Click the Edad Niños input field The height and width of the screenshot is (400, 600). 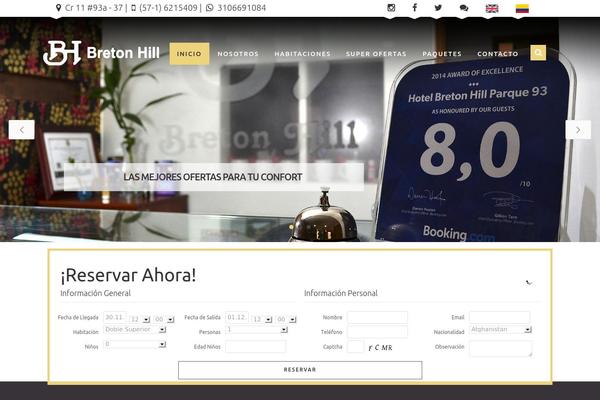[x=256, y=347]
